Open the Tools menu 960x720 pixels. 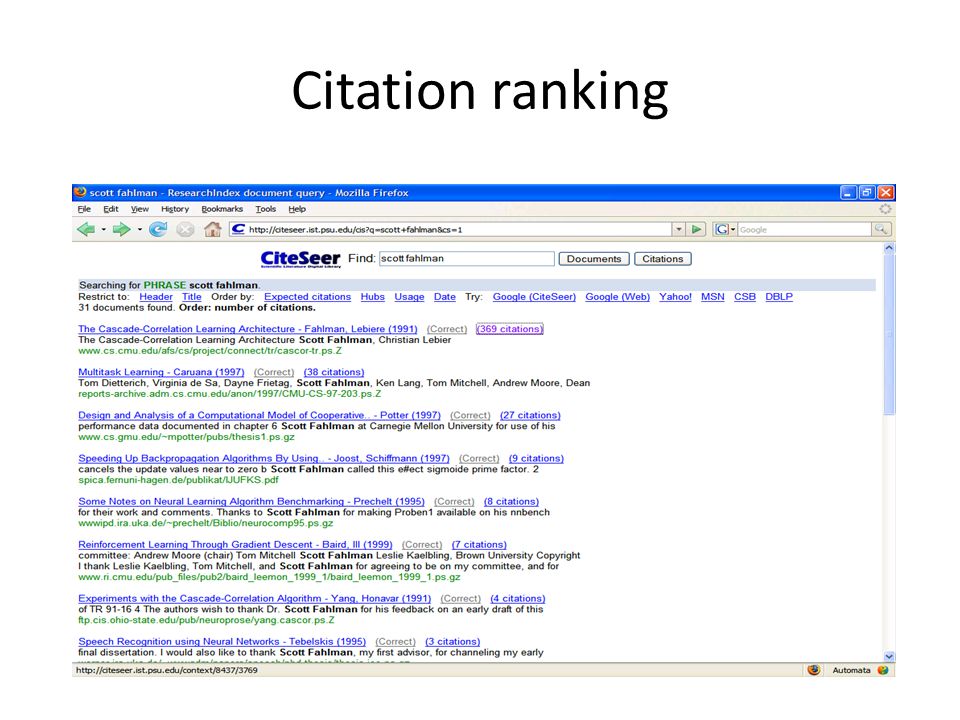[266, 209]
